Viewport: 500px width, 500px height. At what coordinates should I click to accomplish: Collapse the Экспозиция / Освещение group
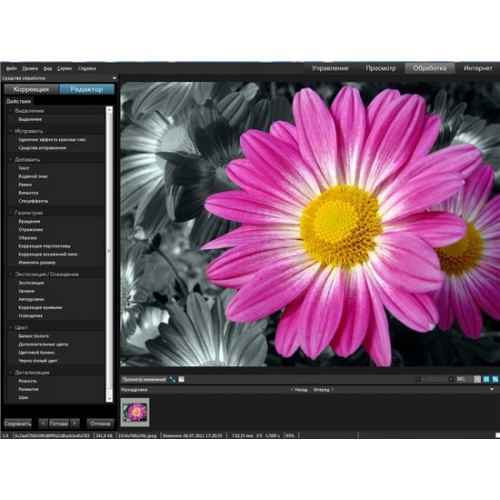click(11, 274)
